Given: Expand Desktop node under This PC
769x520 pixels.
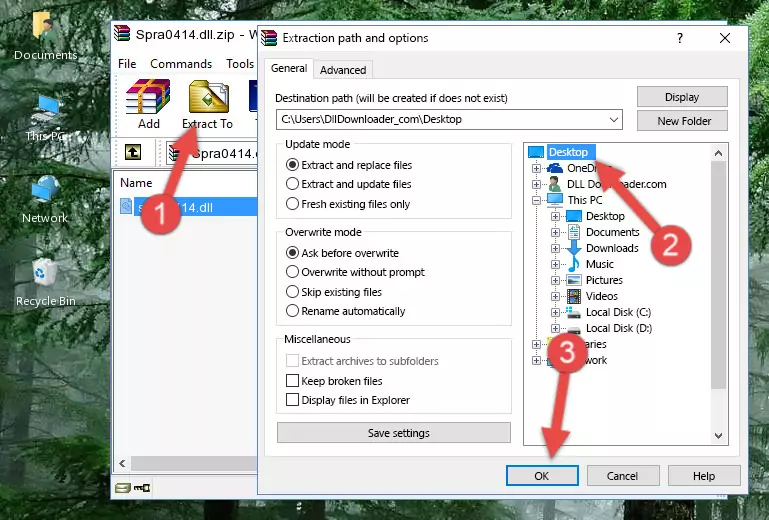Looking at the screenshot, I should pos(555,216).
